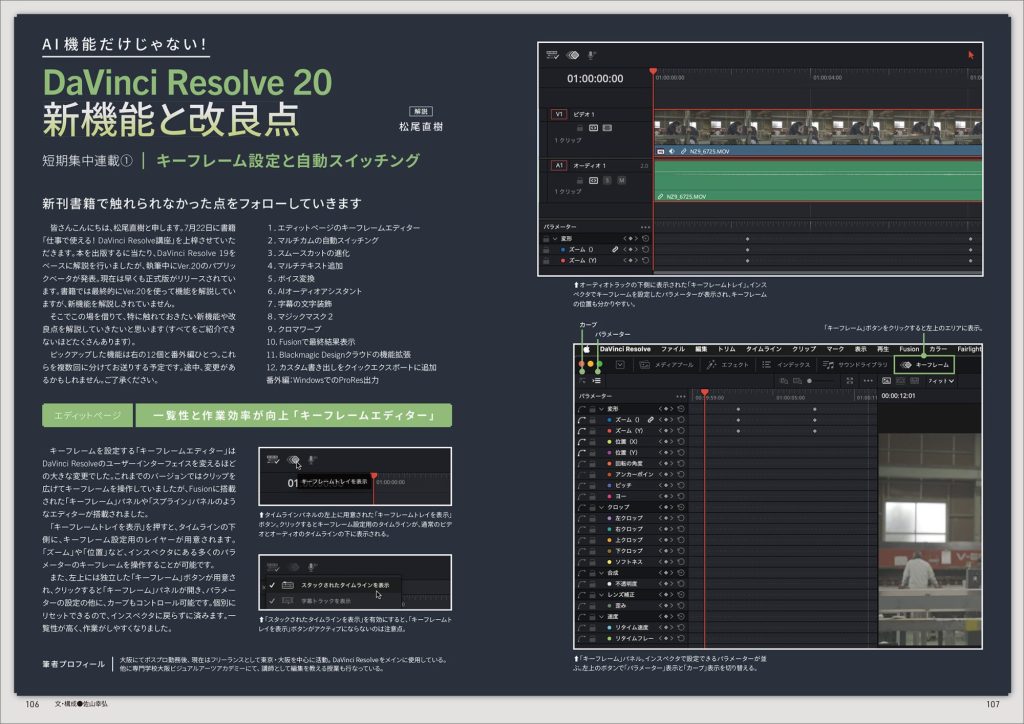Add keyframe diamond on 不透明度 row
Image resolution: width=1024 pixels, height=724 pixels.
[x=666, y=584]
